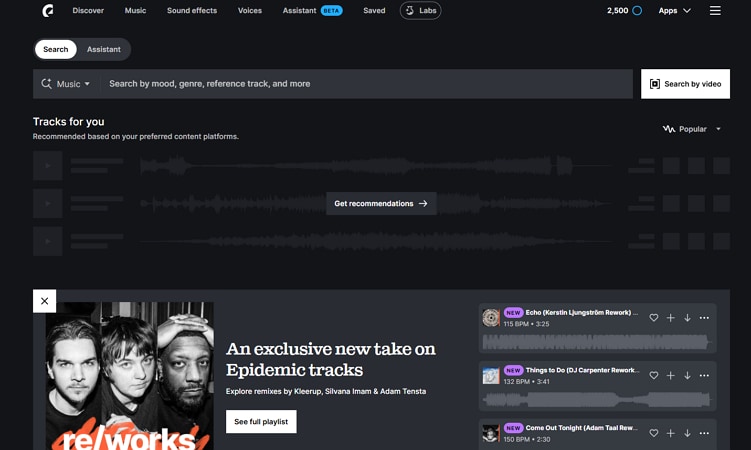Seek within the Echo track waveform
Screen dimensions: 751x450
596,342
